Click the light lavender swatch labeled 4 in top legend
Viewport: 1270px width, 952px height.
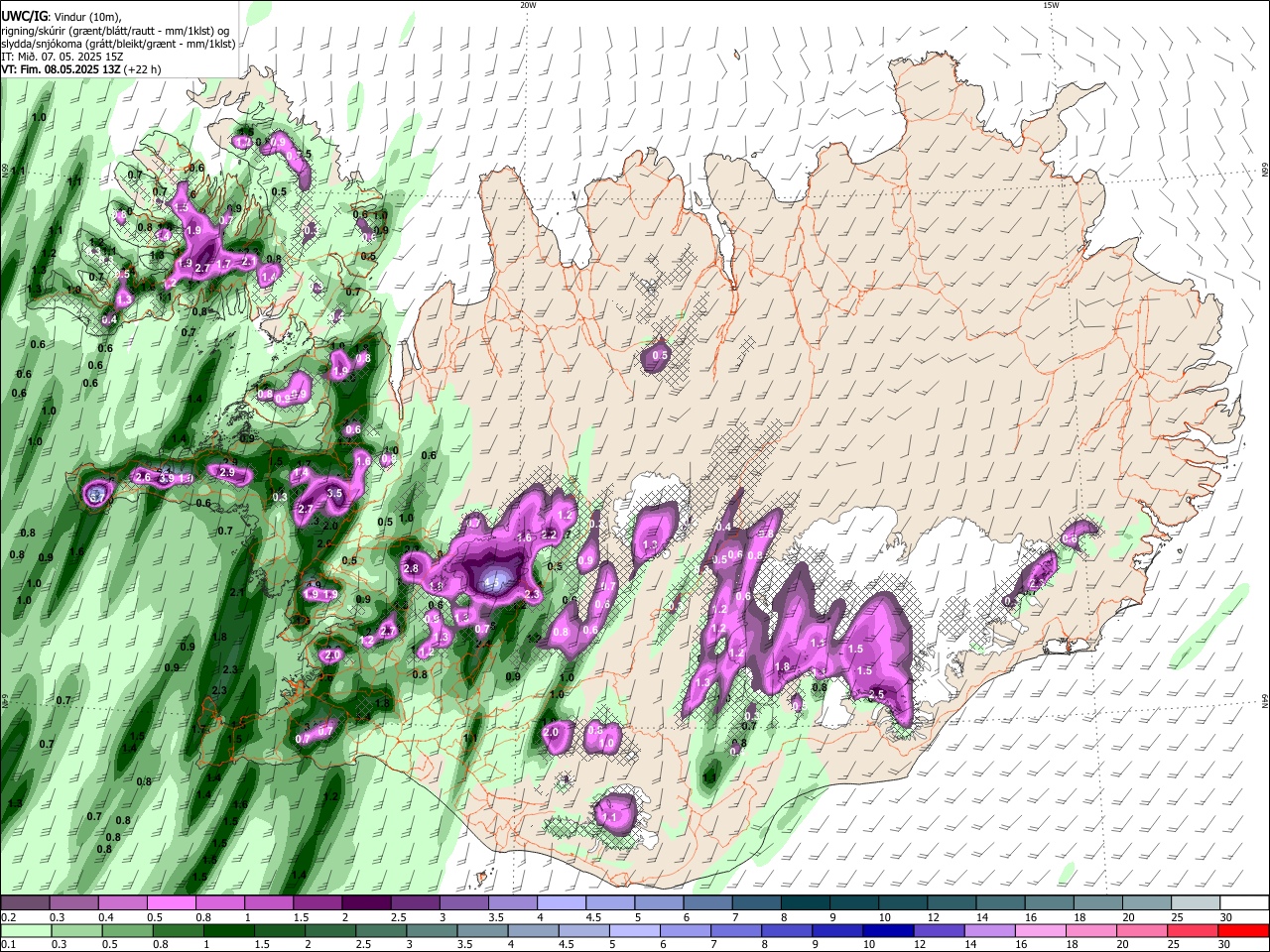561,903
